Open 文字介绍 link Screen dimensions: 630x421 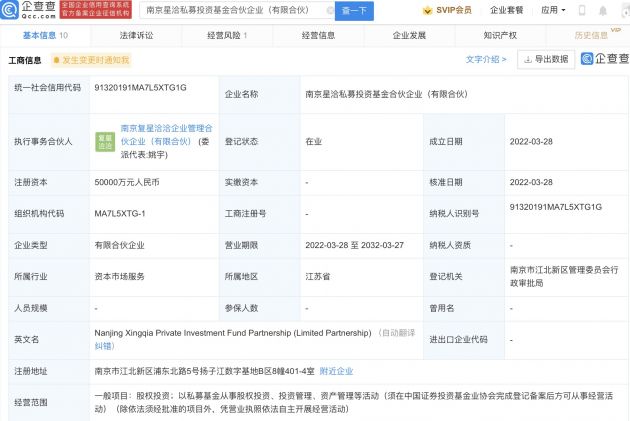coord(486,59)
